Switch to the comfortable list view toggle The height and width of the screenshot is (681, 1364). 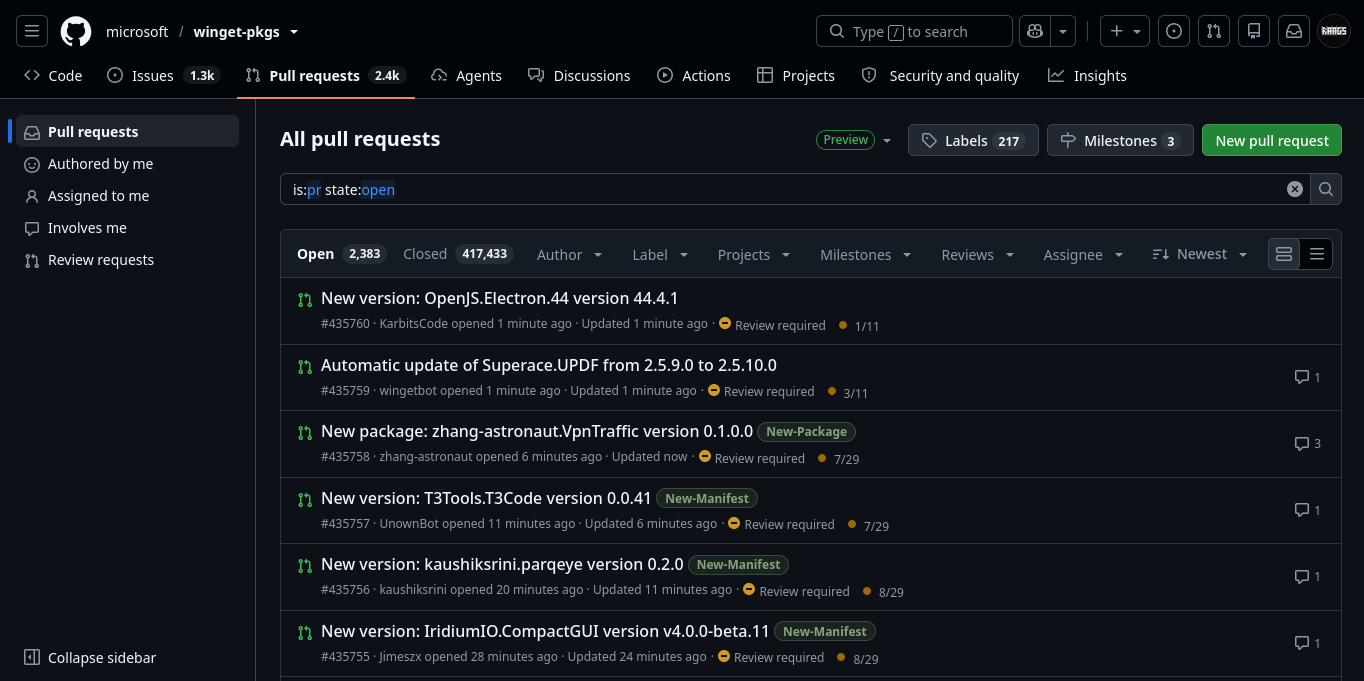point(1285,254)
